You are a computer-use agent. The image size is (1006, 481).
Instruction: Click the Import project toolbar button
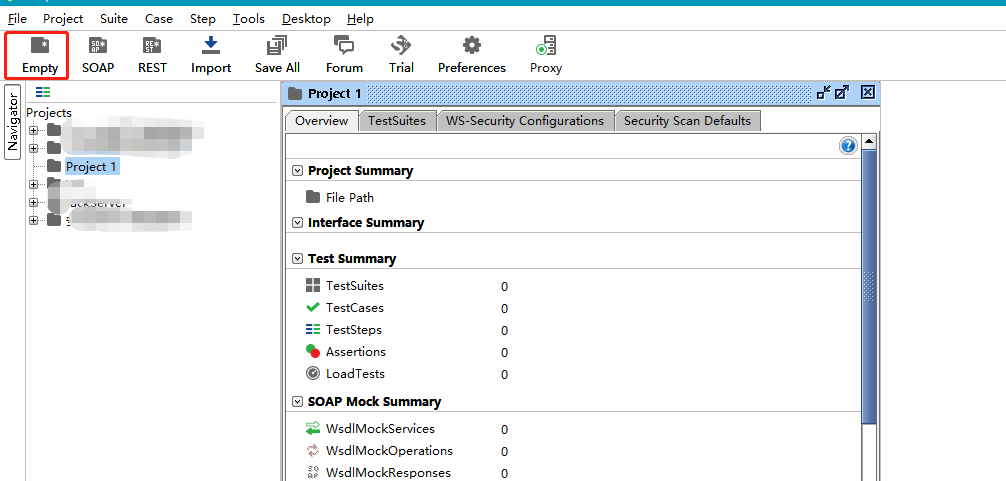pos(211,55)
